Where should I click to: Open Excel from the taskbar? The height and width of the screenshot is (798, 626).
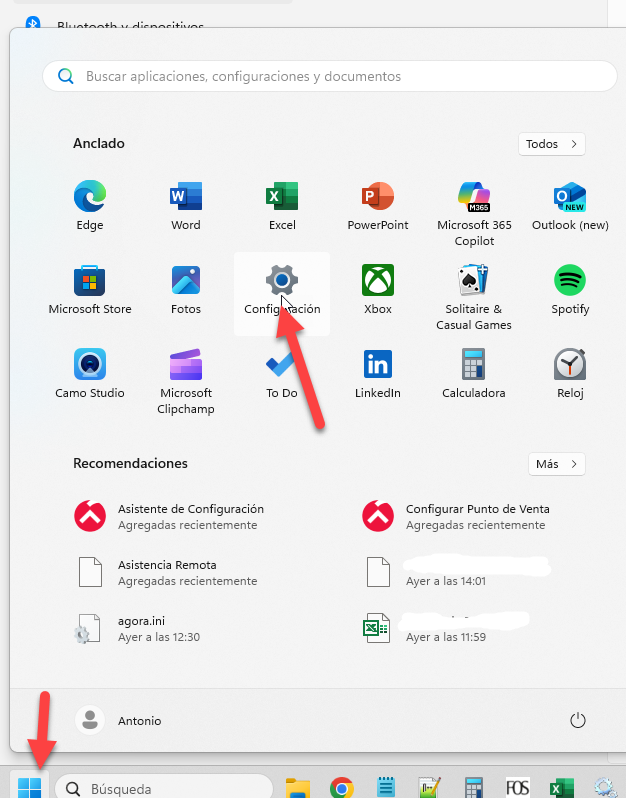pyautogui.click(x=561, y=788)
